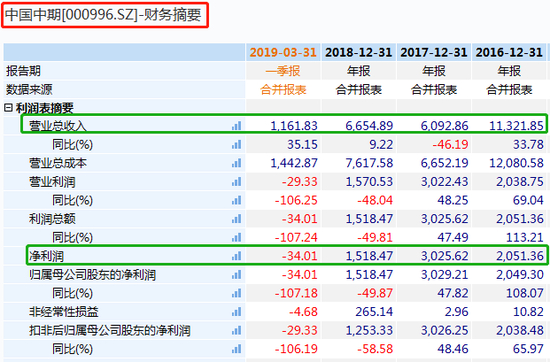The height and width of the screenshot is (362, 550).
Task: Open chart icon for 同比(%) under 归属母公司股东的净利润
Action: (x=236, y=293)
